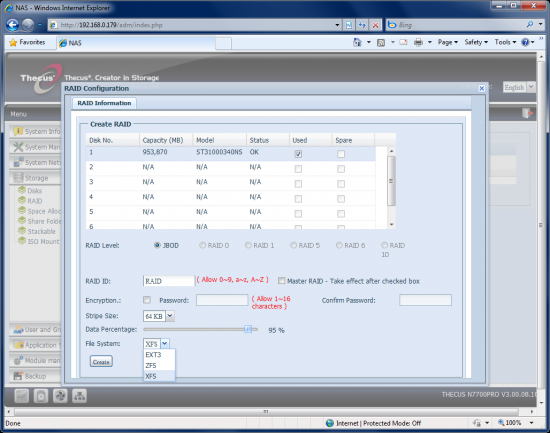Open the Stripe Size dropdown
Image resolution: width=550 pixels, height=433 pixels.
click(x=170, y=316)
